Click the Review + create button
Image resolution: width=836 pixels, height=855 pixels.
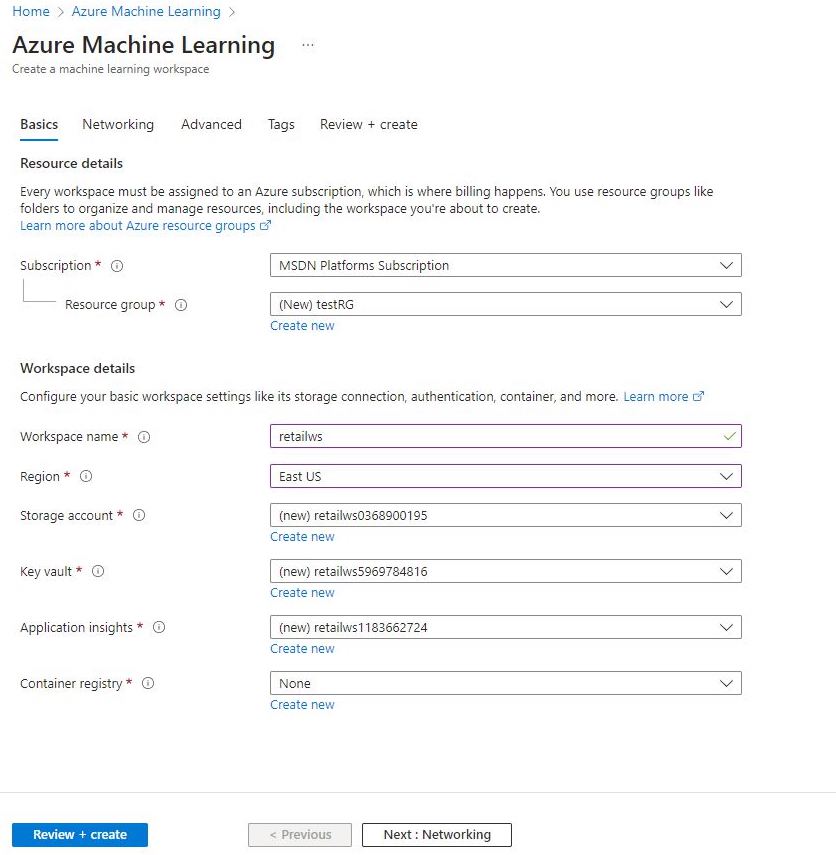click(79, 834)
